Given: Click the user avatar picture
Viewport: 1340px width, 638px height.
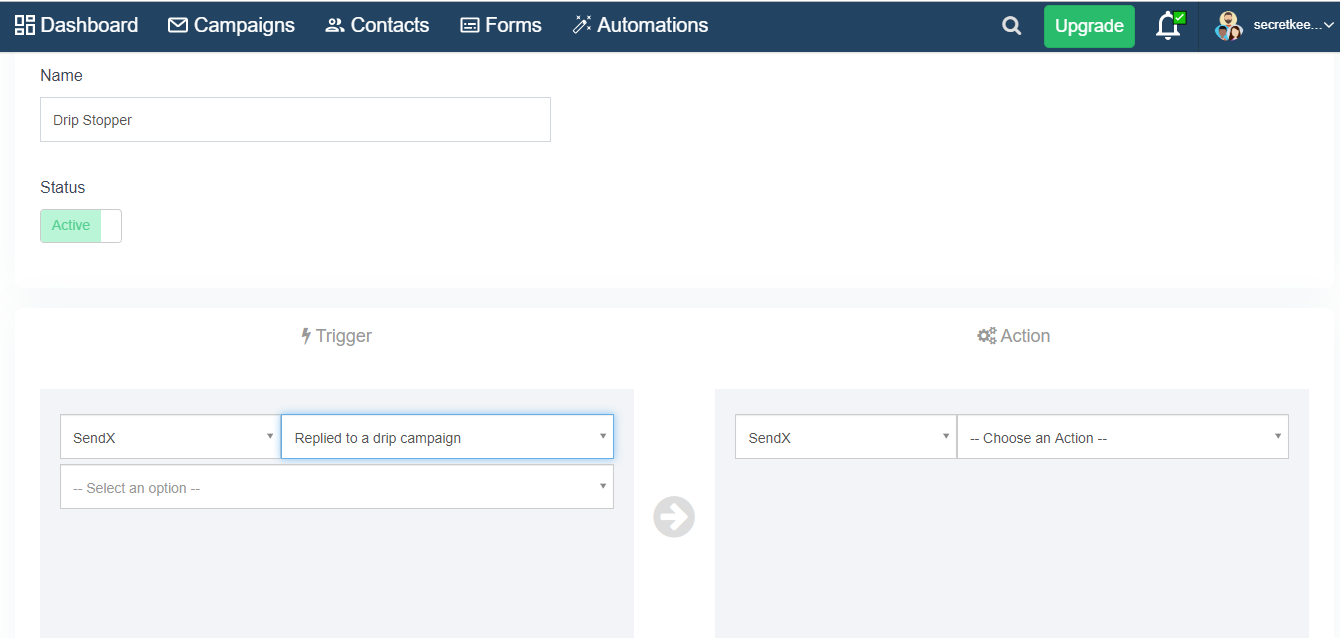Looking at the screenshot, I should click(1228, 26).
